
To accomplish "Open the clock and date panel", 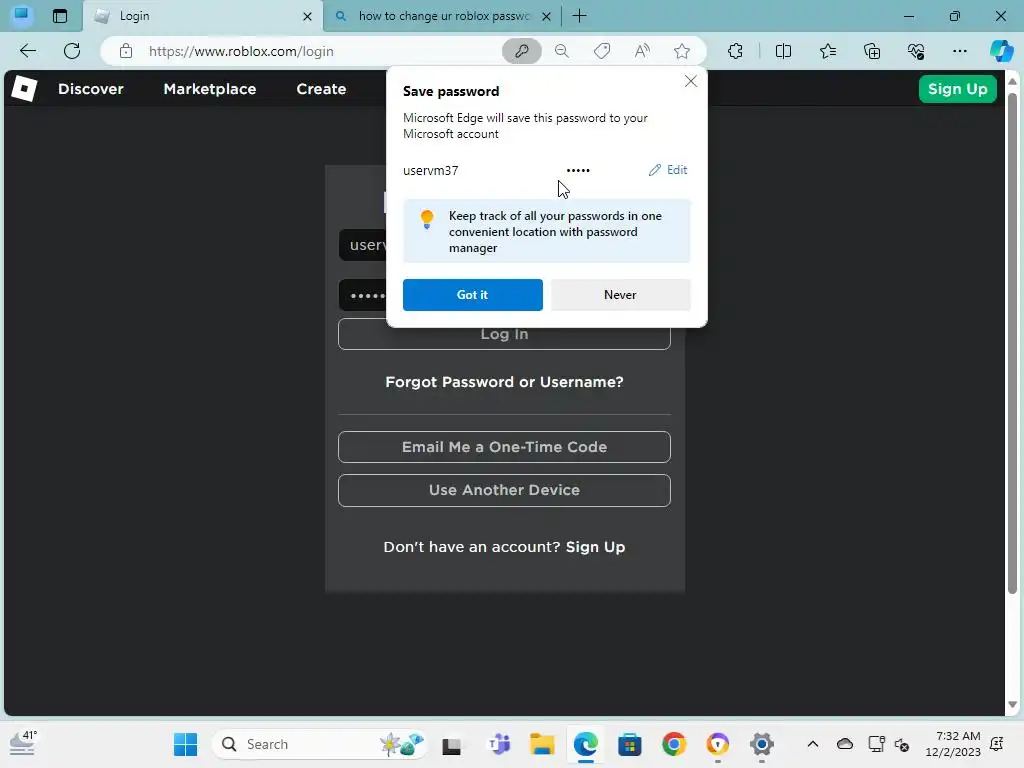I will 953,744.
